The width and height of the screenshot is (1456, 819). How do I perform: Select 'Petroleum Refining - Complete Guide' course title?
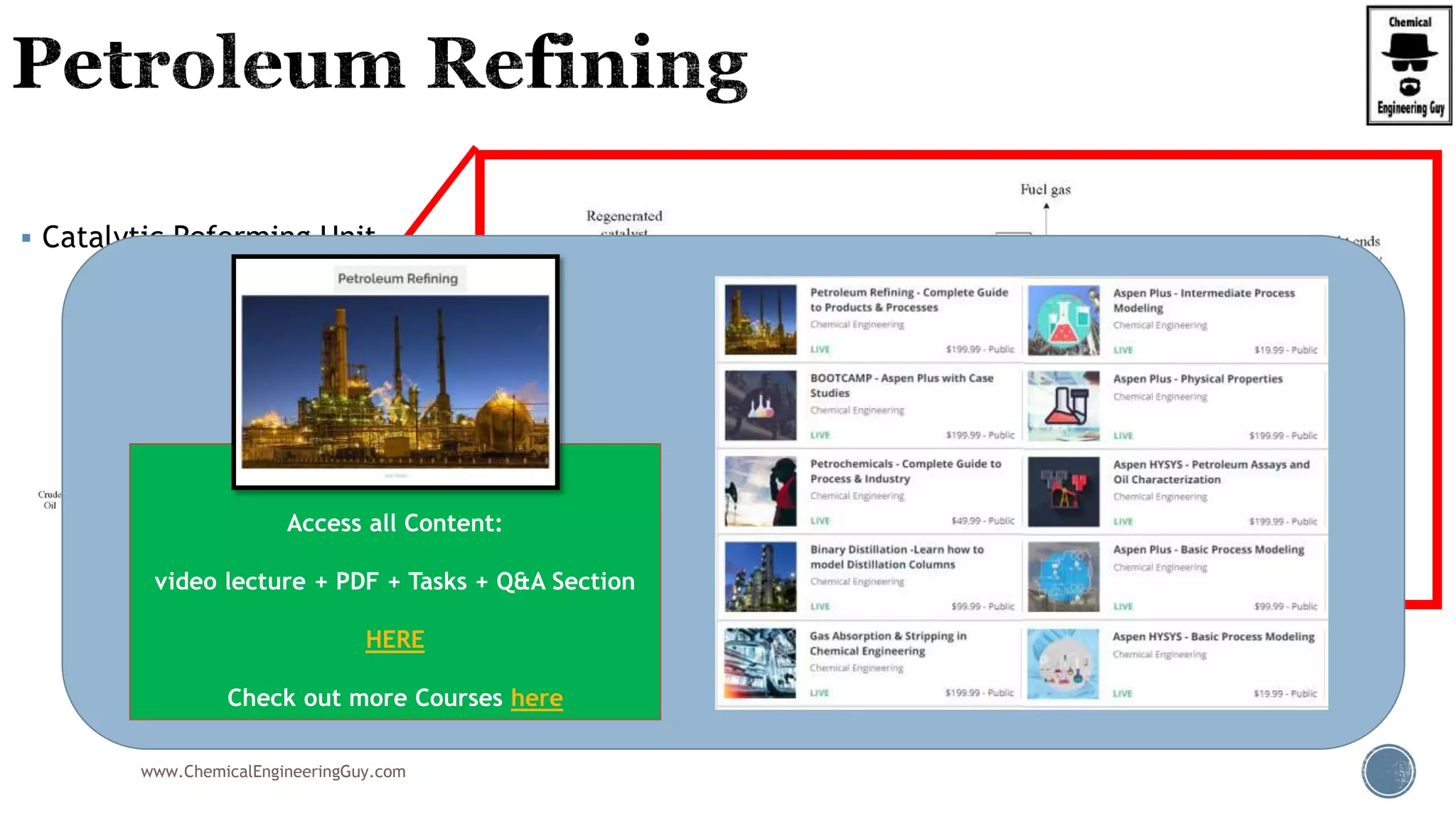point(909,300)
